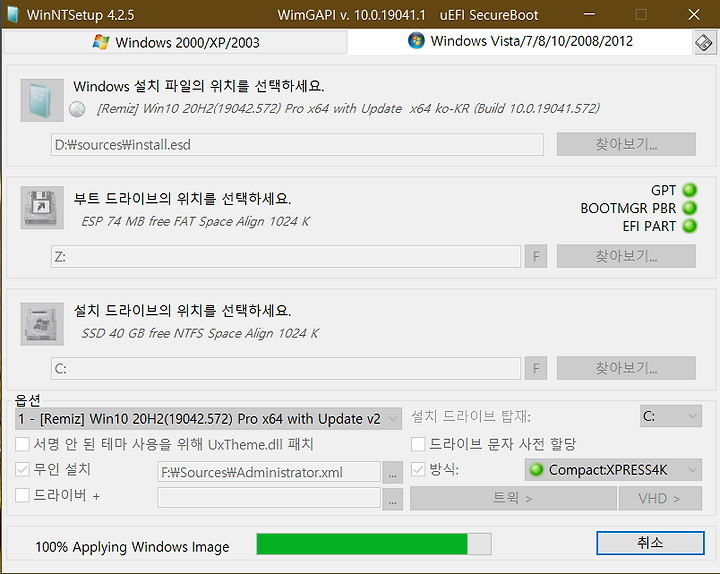Click the Windows XP flag tab icon
720x574 pixels.
tap(101, 42)
